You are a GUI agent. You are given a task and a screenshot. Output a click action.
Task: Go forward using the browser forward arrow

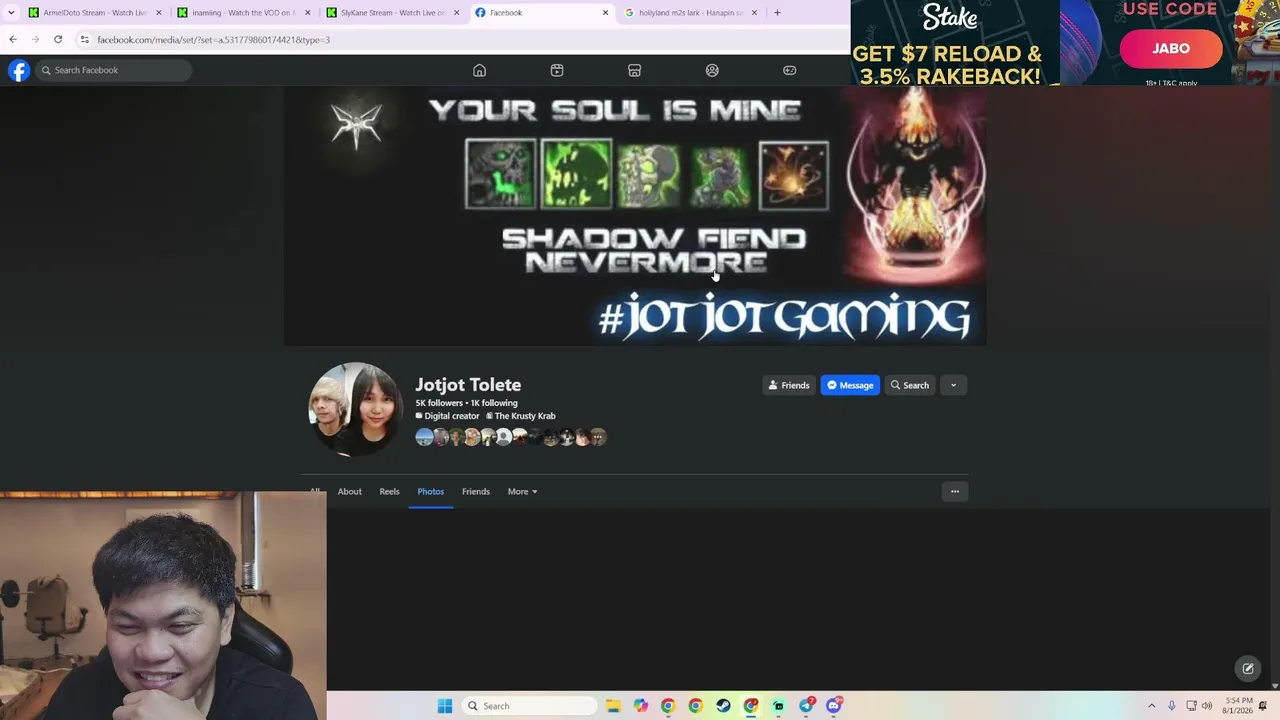[x=35, y=39]
